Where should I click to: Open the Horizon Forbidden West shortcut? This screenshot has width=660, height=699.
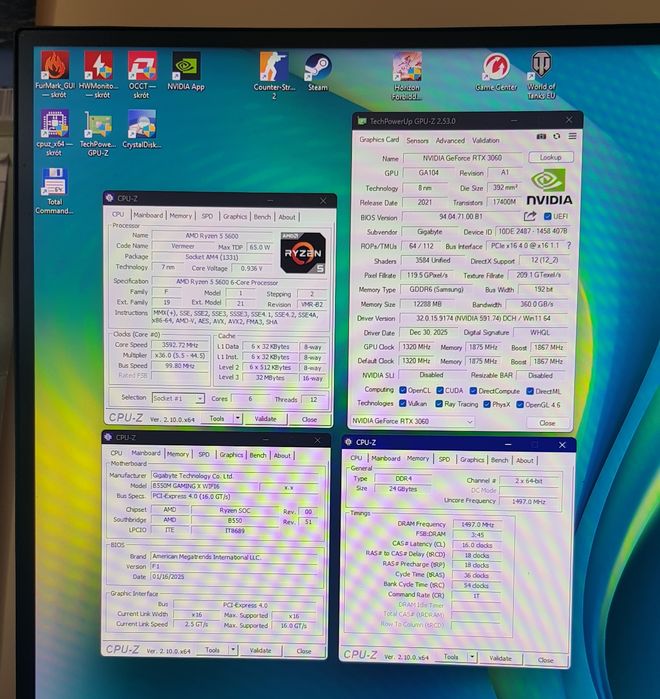(406, 76)
